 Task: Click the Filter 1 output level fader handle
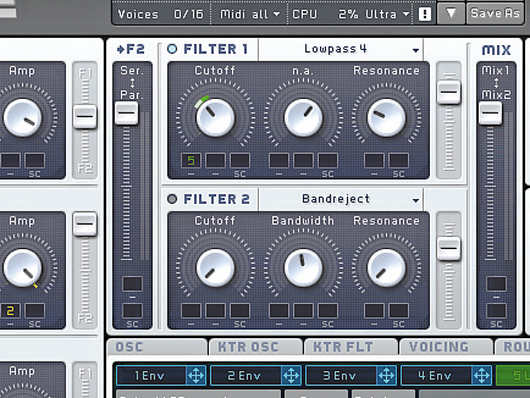pyautogui.click(x=449, y=92)
